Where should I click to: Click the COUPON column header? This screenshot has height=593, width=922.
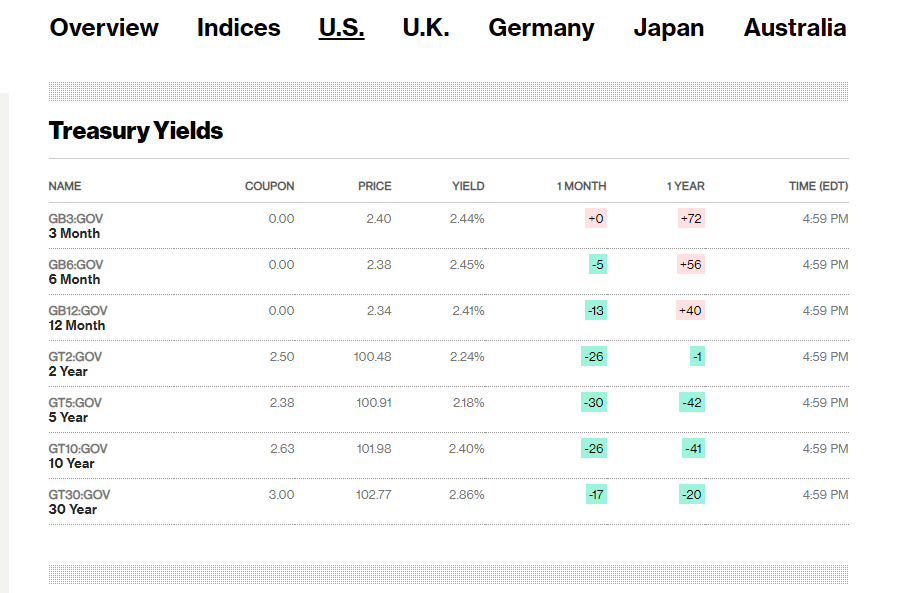click(269, 186)
